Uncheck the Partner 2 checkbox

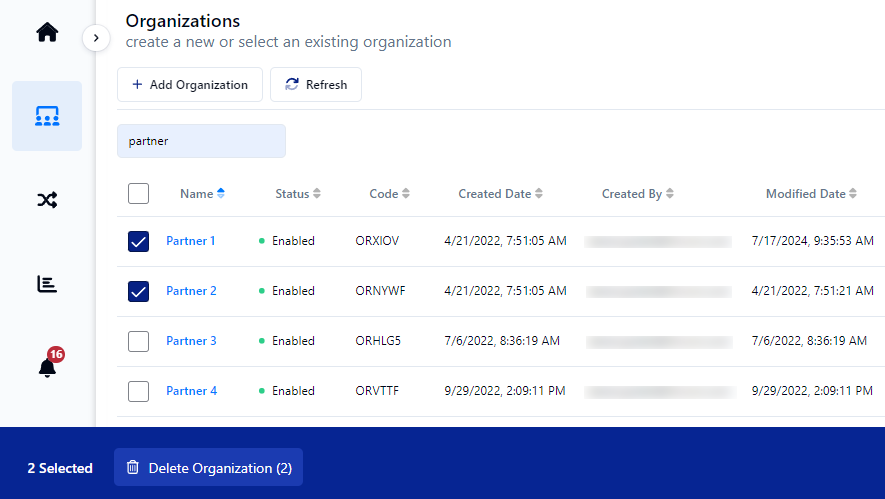(139, 291)
